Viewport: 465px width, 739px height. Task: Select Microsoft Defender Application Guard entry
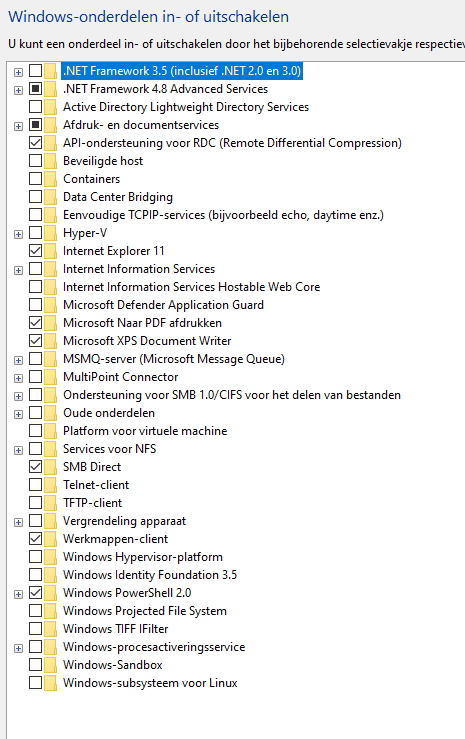(163, 305)
